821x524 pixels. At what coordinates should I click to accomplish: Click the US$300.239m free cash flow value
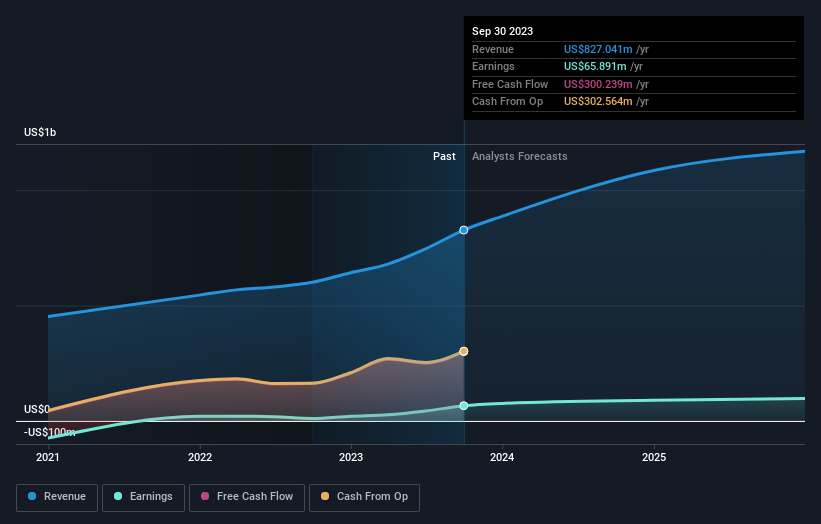[x=598, y=84]
